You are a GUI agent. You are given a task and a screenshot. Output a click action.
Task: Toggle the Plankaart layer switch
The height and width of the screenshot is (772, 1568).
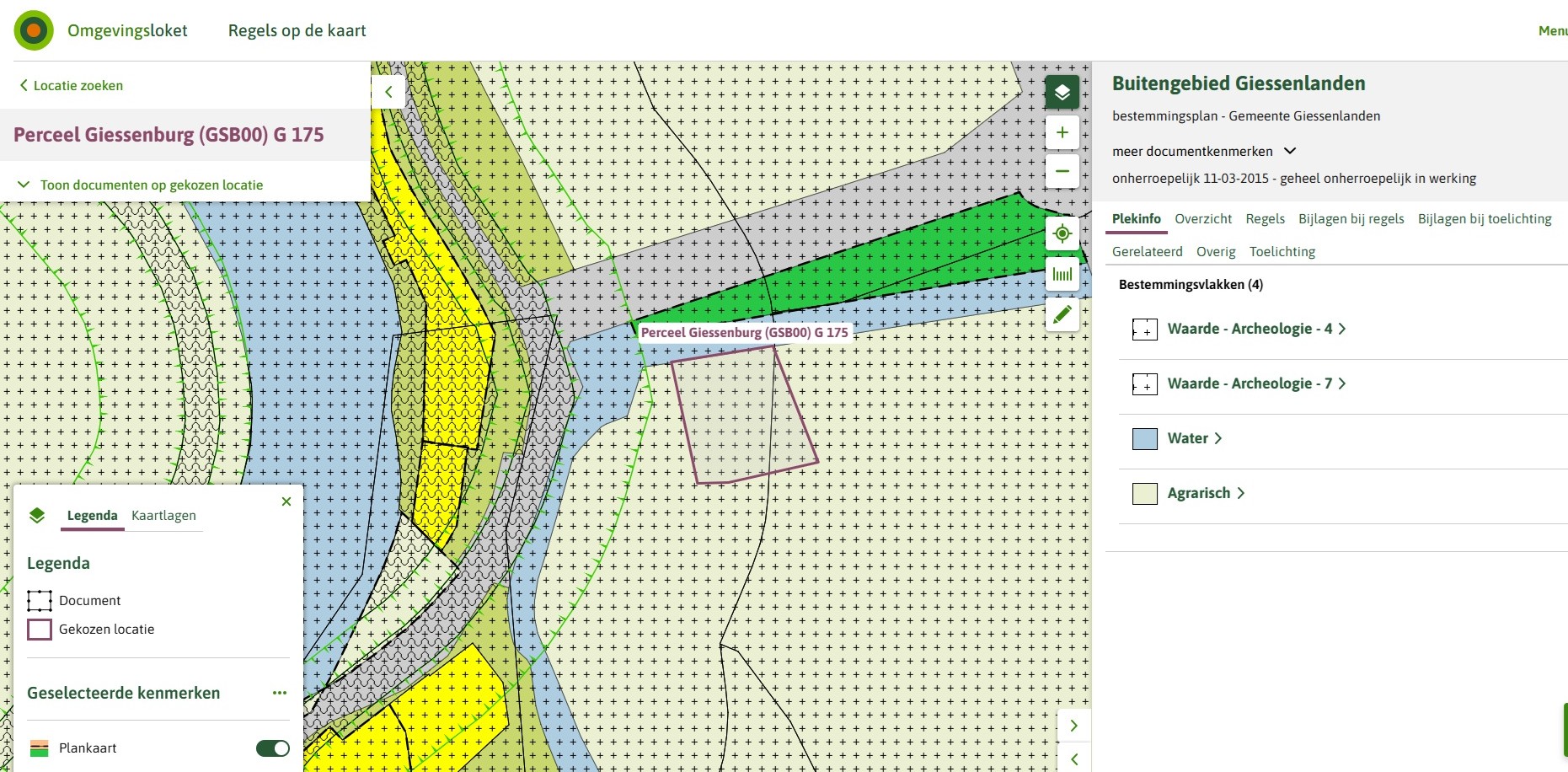[x=272, y=748]
